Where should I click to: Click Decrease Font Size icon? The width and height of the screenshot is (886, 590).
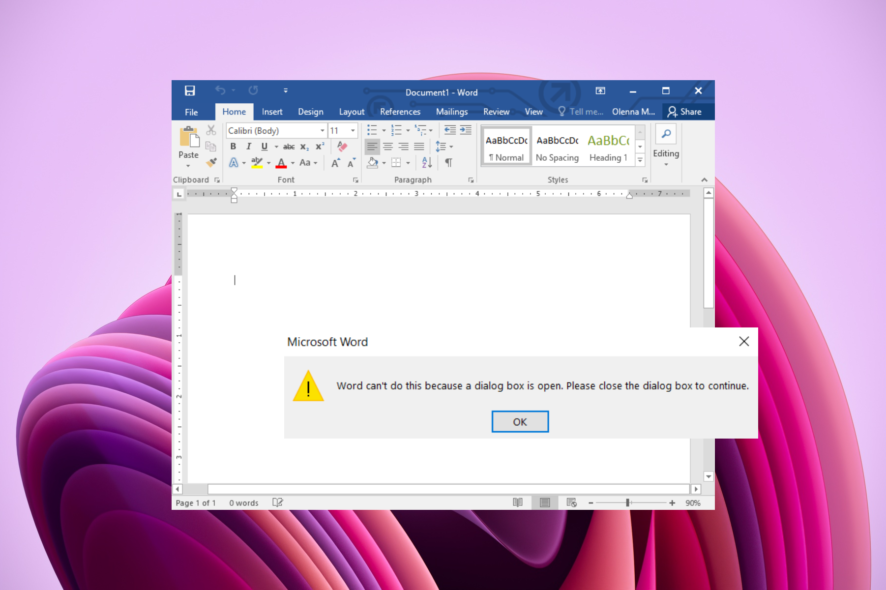click(351, 163)
